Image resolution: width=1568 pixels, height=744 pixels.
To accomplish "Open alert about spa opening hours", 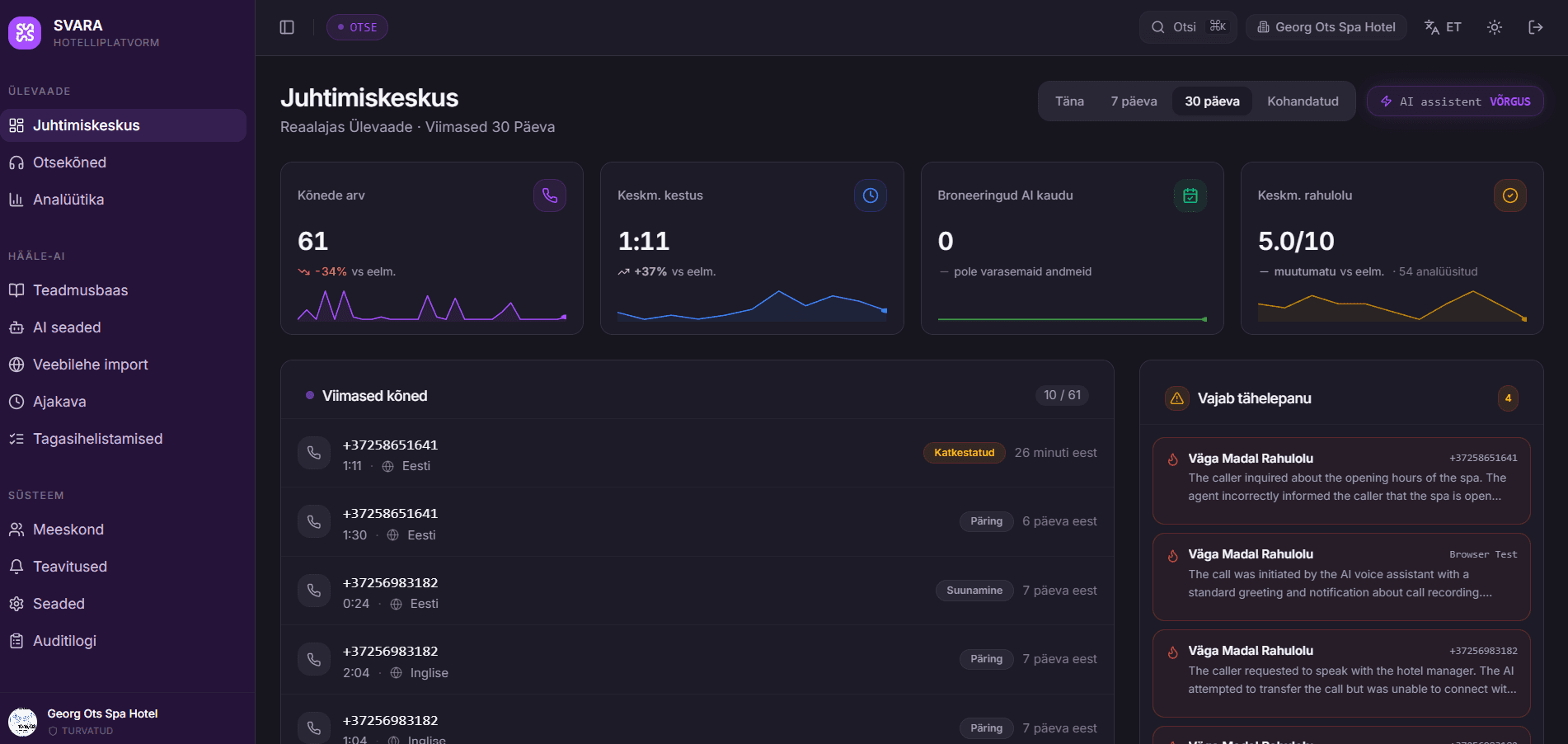I will pyautogui.click(x=1341, y=481).
